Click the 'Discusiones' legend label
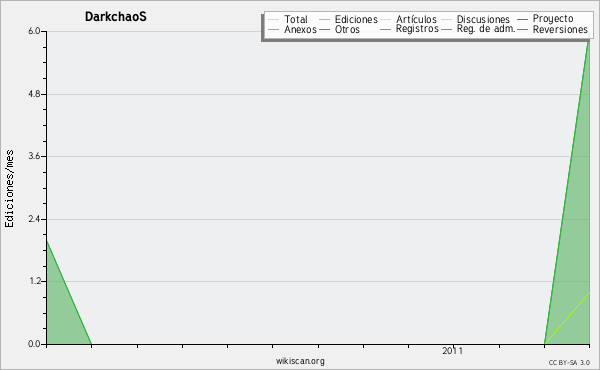600x370 pixels. coord(483,19)
